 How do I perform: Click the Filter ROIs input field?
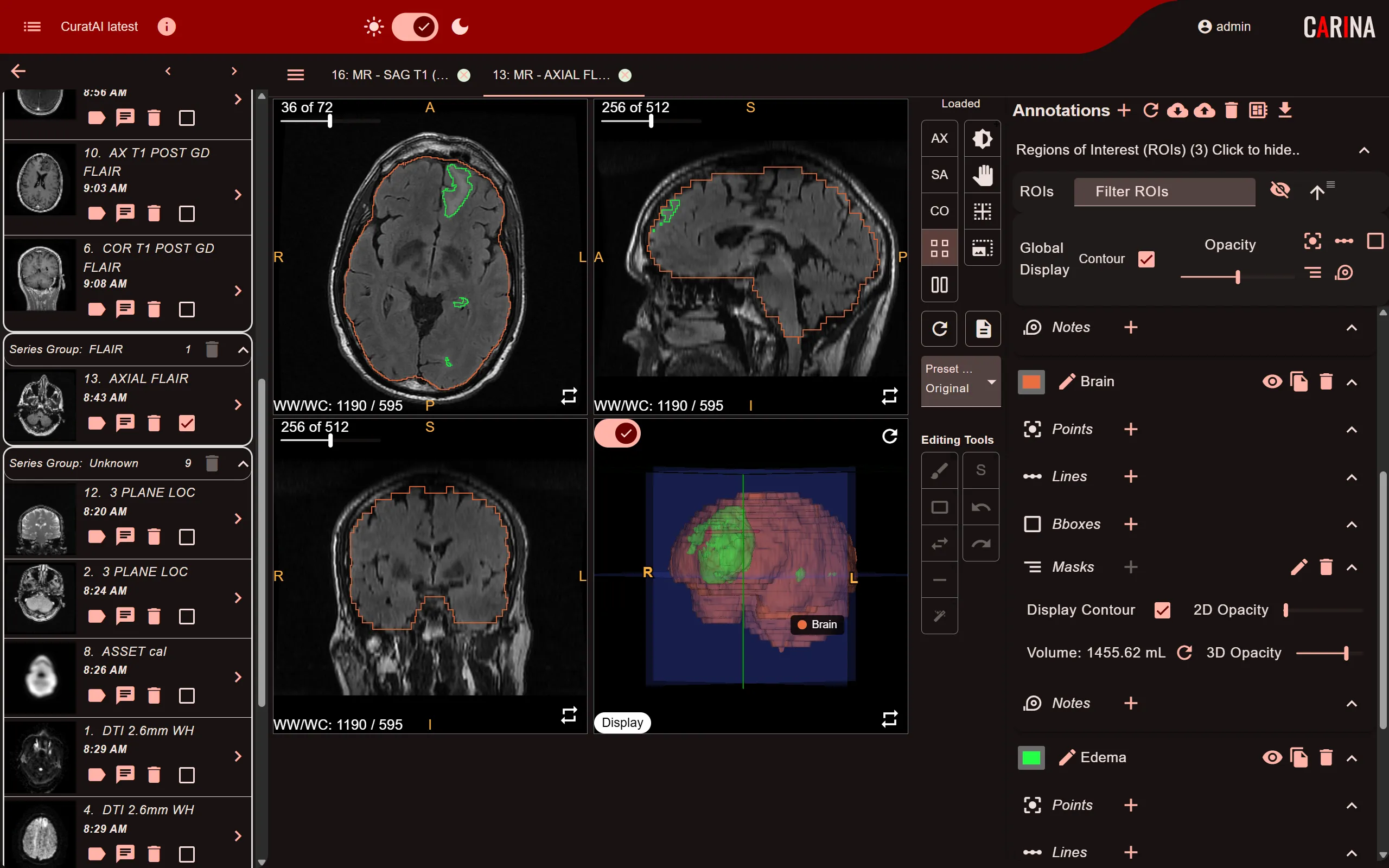coord(1164,192)
